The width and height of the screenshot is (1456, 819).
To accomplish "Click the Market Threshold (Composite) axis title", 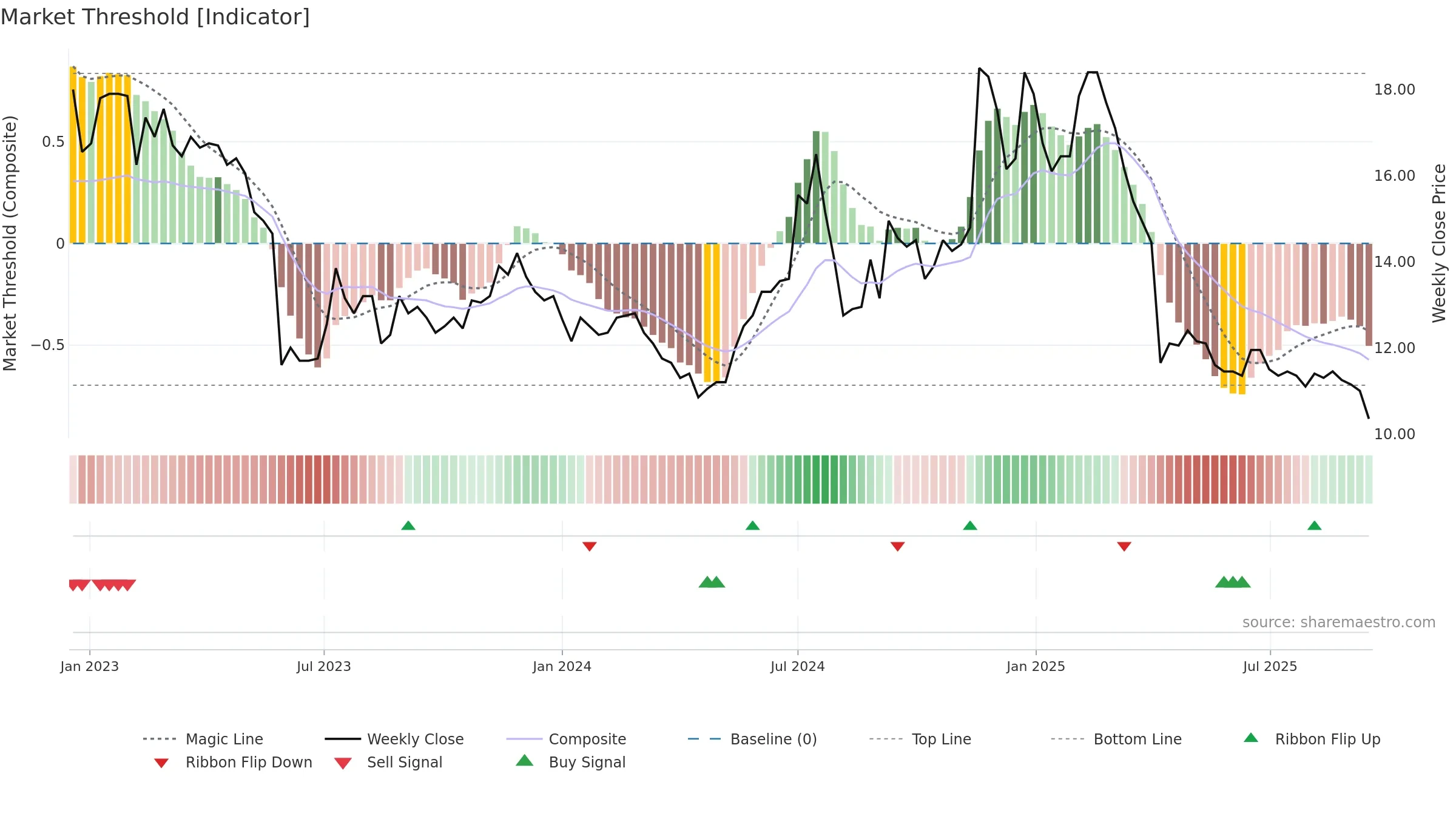I will click(x=10, y=243).
